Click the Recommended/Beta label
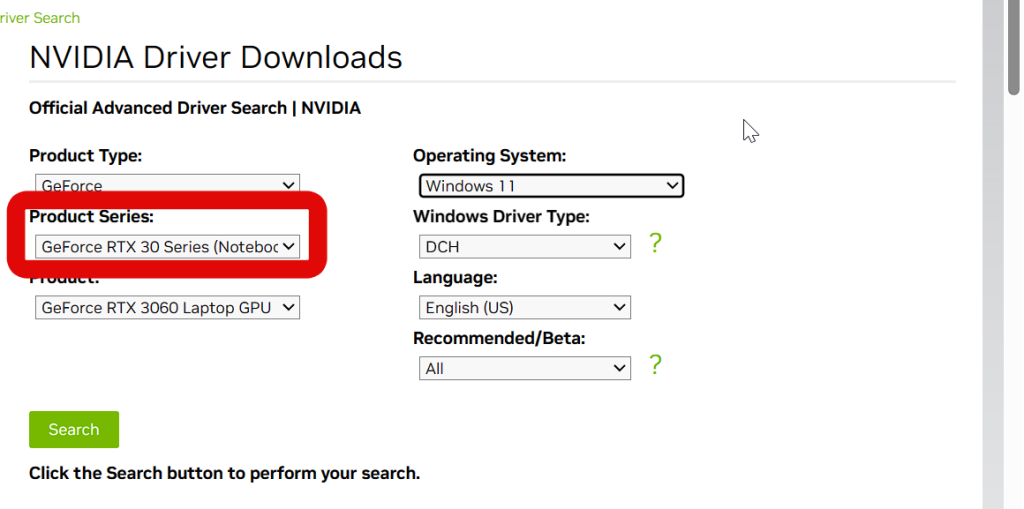Screen dimensions: 1024x509 pos(499,338)
